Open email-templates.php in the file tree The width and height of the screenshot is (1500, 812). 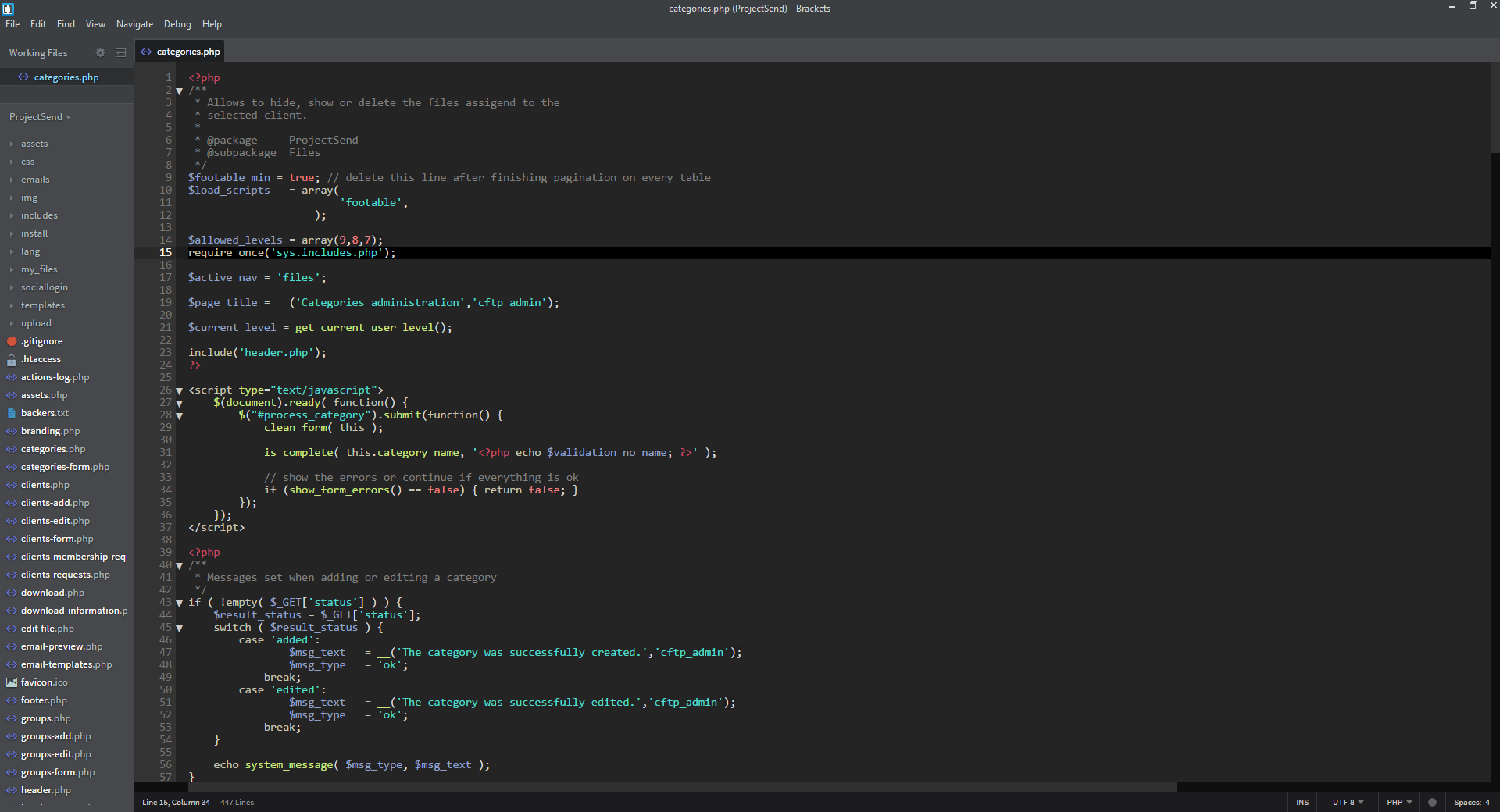coord(66,664)
